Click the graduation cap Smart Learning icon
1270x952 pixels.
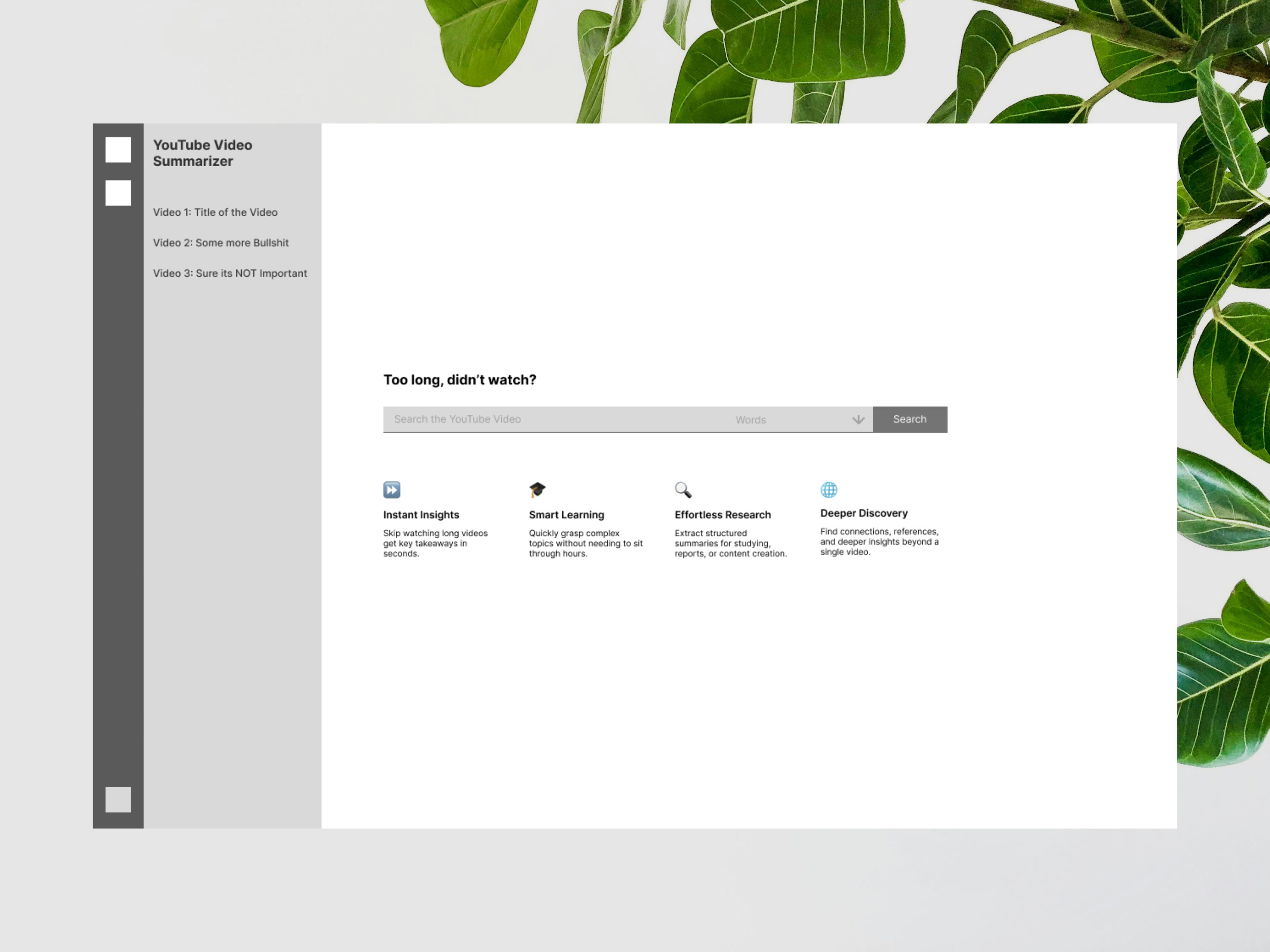[537, 490]
